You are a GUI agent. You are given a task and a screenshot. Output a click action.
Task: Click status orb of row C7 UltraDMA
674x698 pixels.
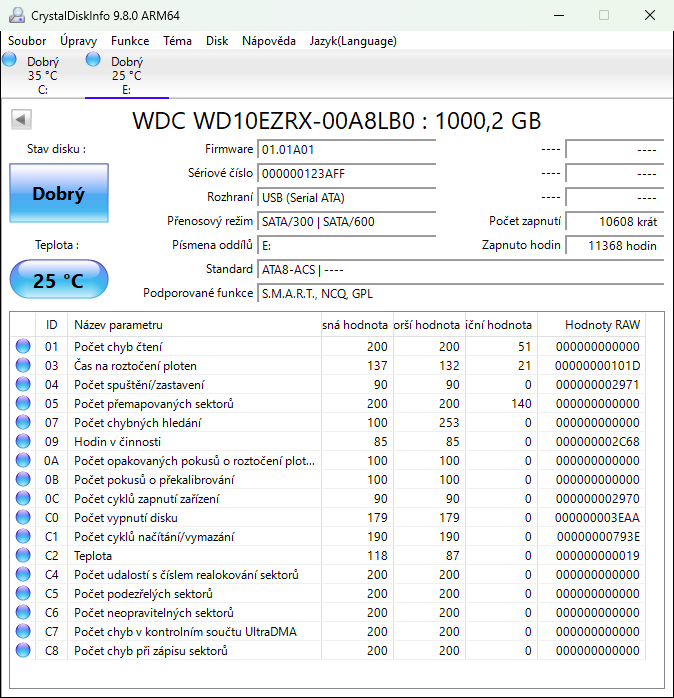click(23, 631)
